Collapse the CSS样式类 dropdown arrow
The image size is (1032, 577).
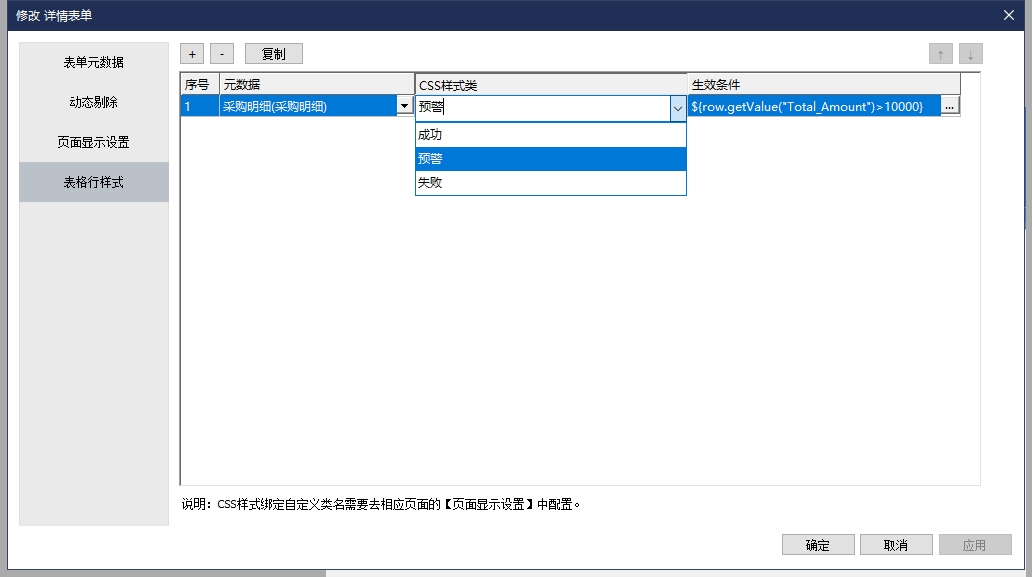pyautogui.click(x=677, y=107)
